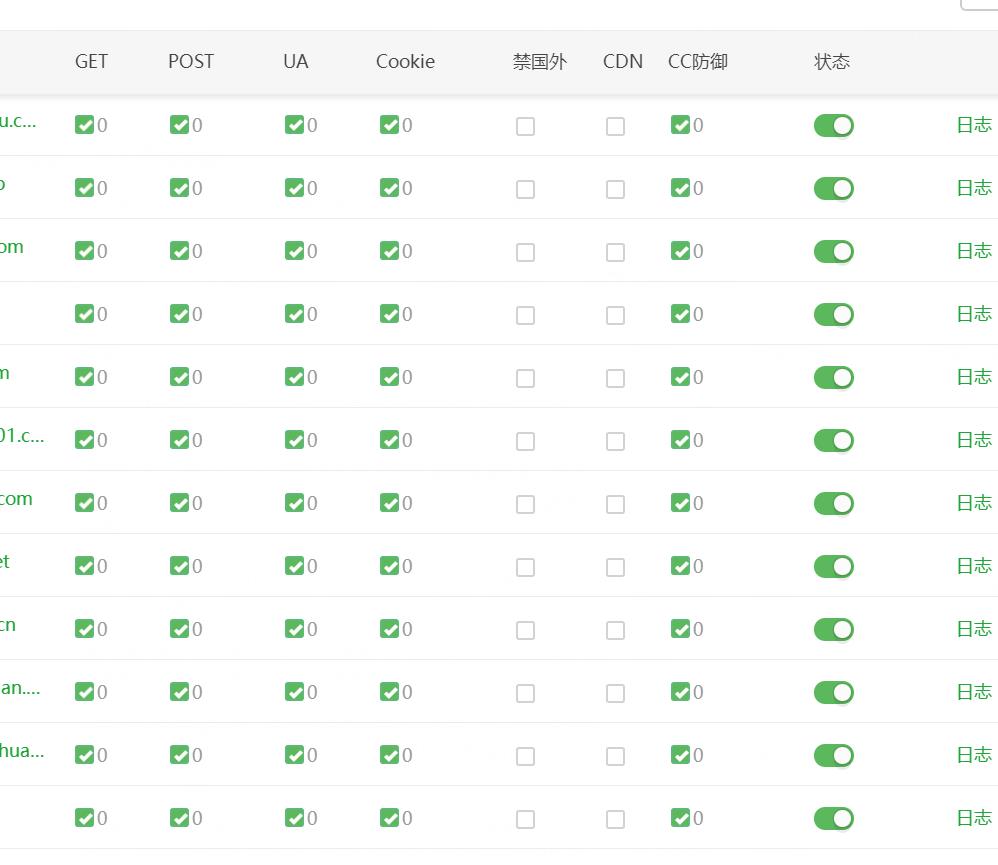
Task: Click the 'CC防御' column header
Action: pyautogui.click(x=698, y=62)
